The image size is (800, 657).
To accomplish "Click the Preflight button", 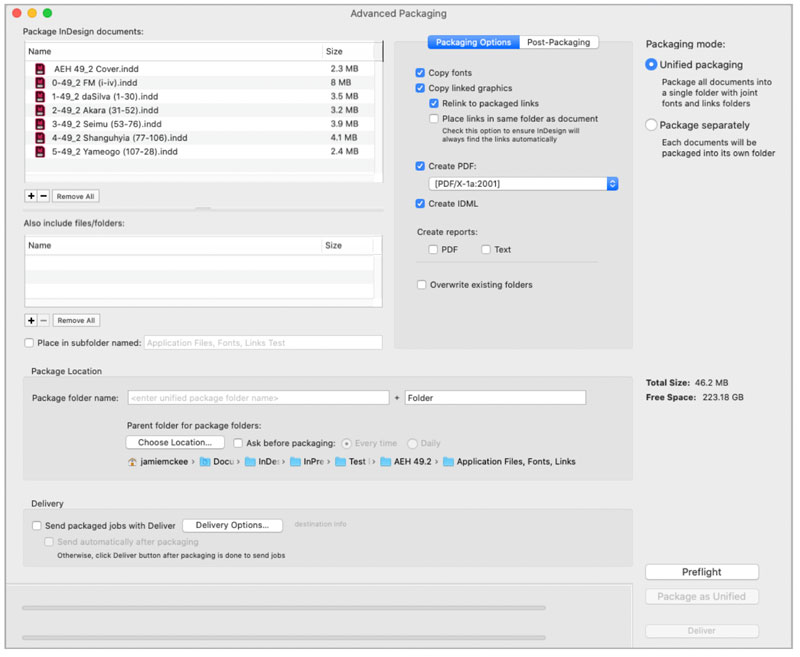I will pyautogui.click(x=702, y=572).
